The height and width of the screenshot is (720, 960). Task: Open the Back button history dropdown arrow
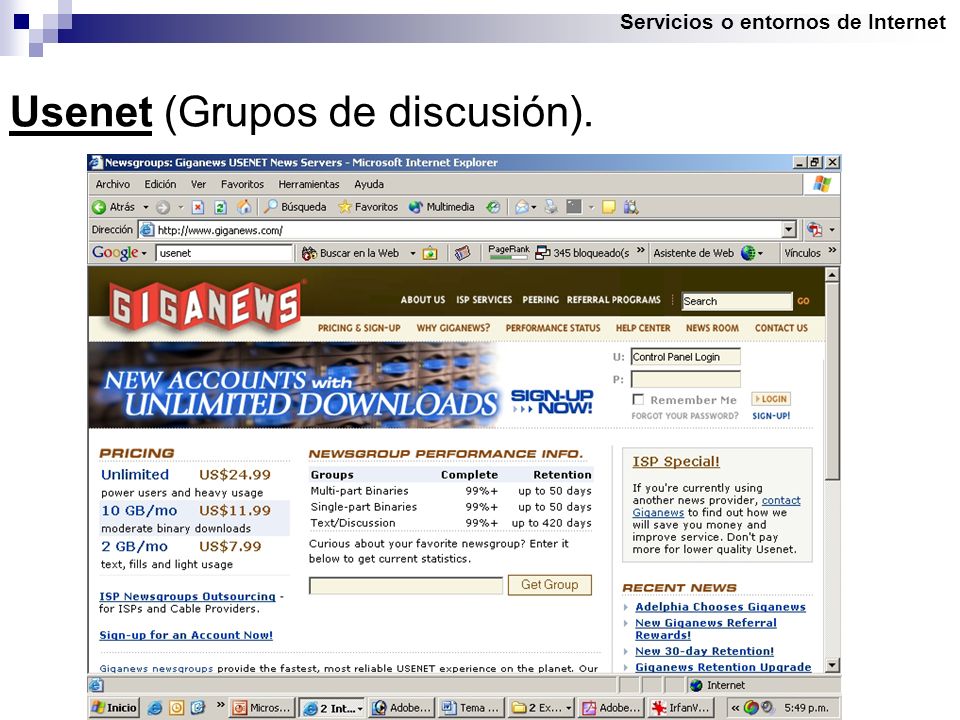click(146, 208)
